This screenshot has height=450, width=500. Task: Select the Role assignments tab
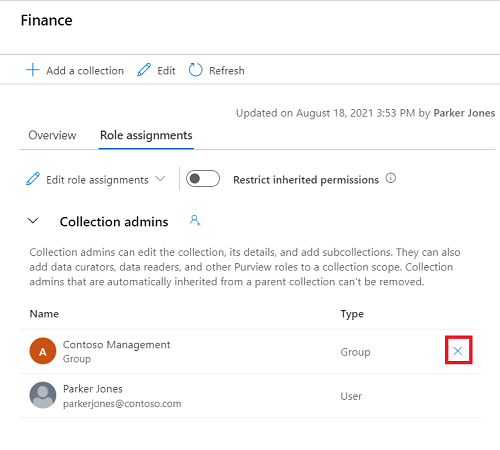(x=146, y=135)
